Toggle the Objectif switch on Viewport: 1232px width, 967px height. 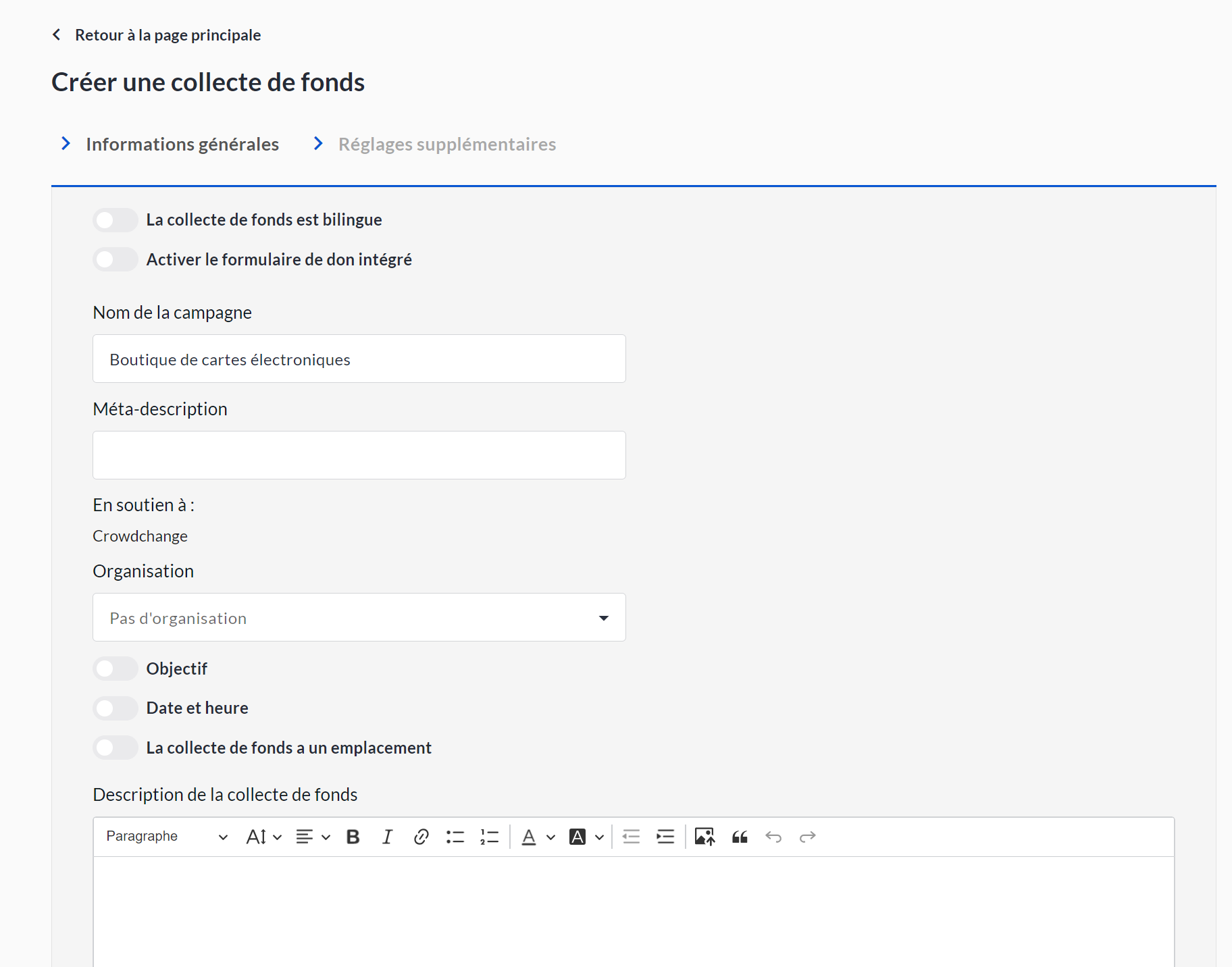tap(115, 669)
